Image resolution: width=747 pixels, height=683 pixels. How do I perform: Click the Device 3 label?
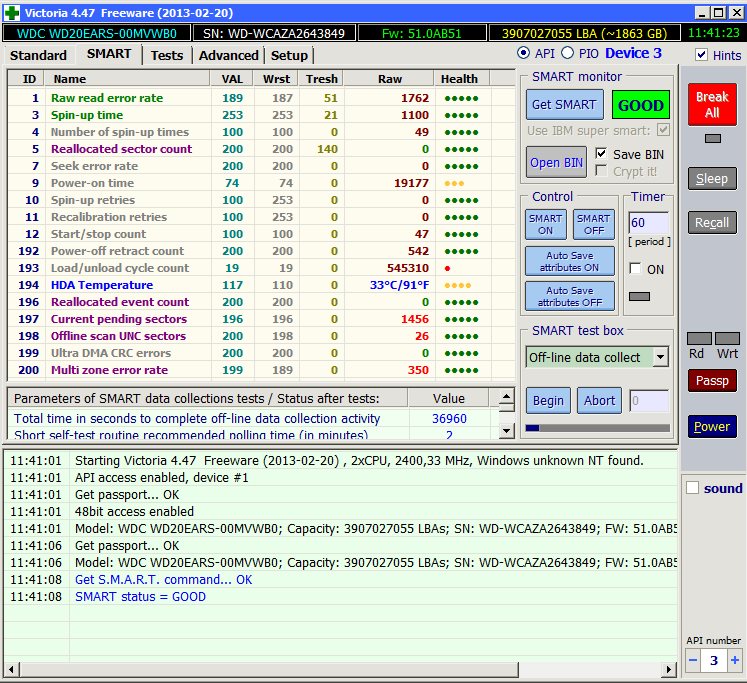tap(633, 53)
